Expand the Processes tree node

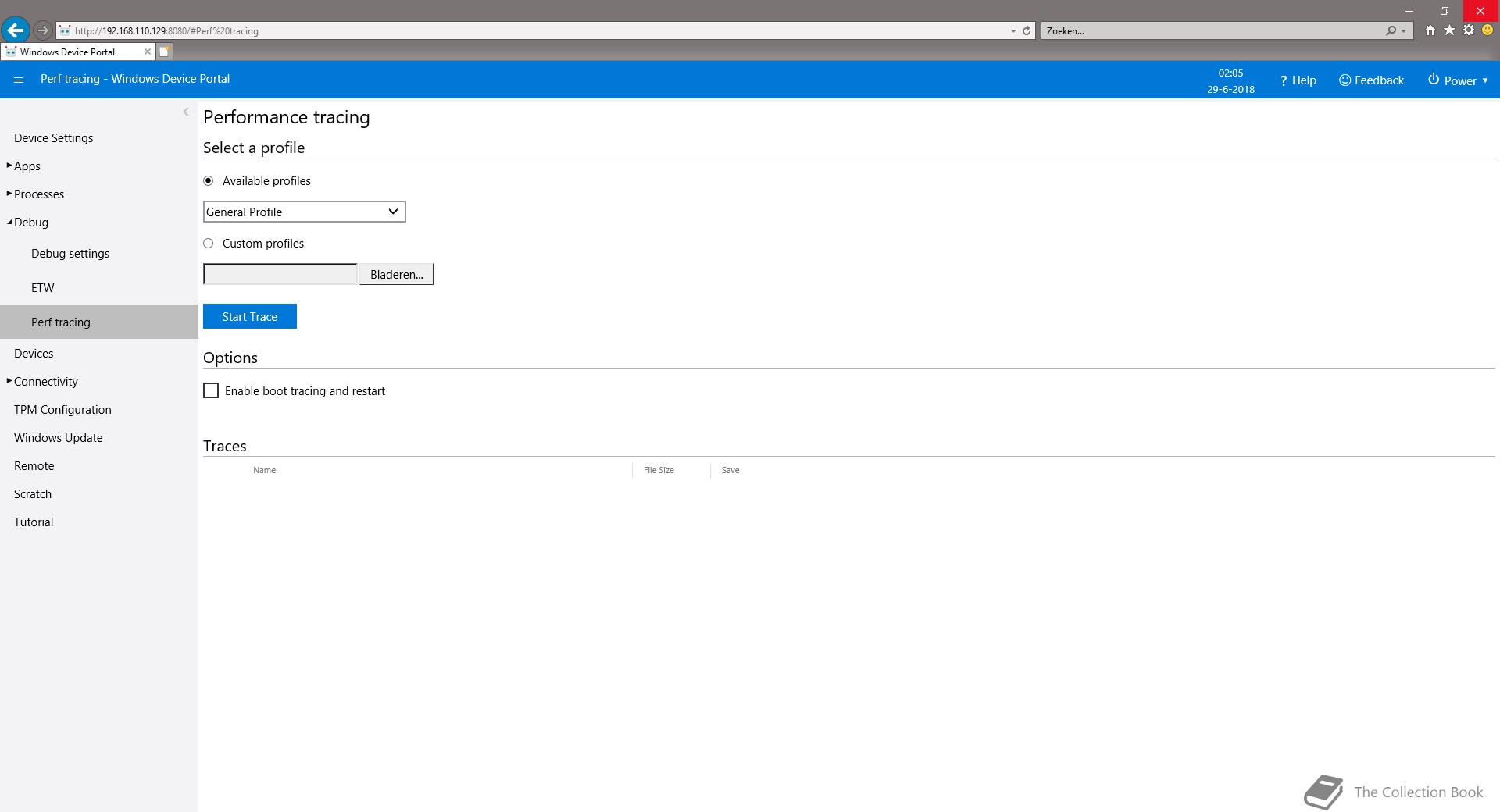tap(9, 194)
